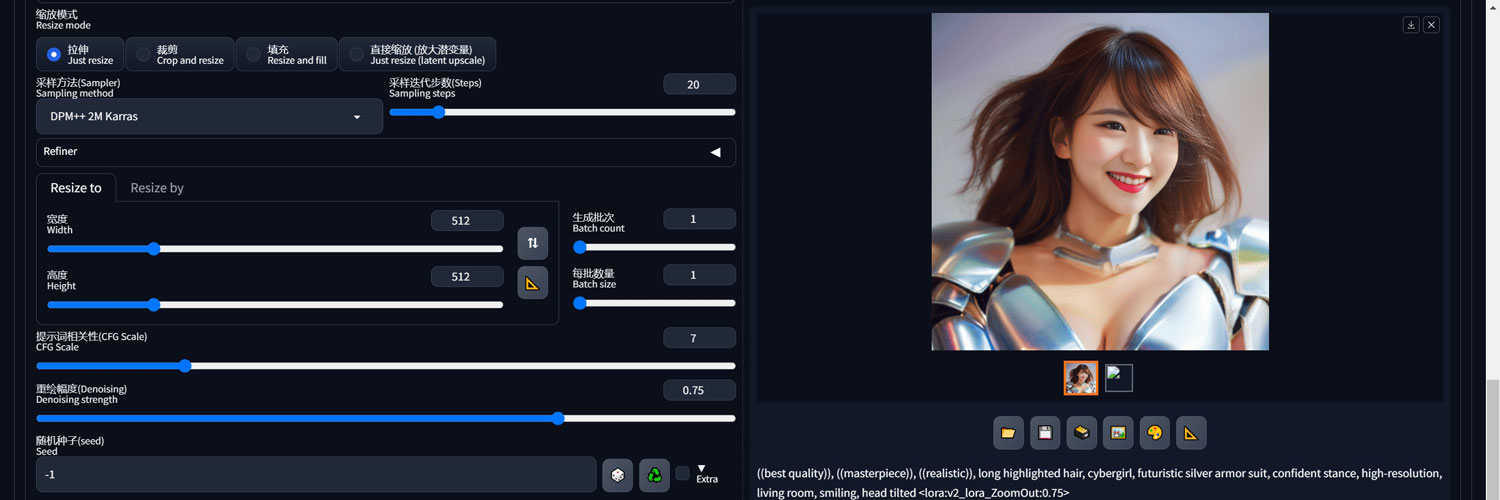Click the Width value field
Viewport: 1500px width, 500px height.
(x=467, y=221)
